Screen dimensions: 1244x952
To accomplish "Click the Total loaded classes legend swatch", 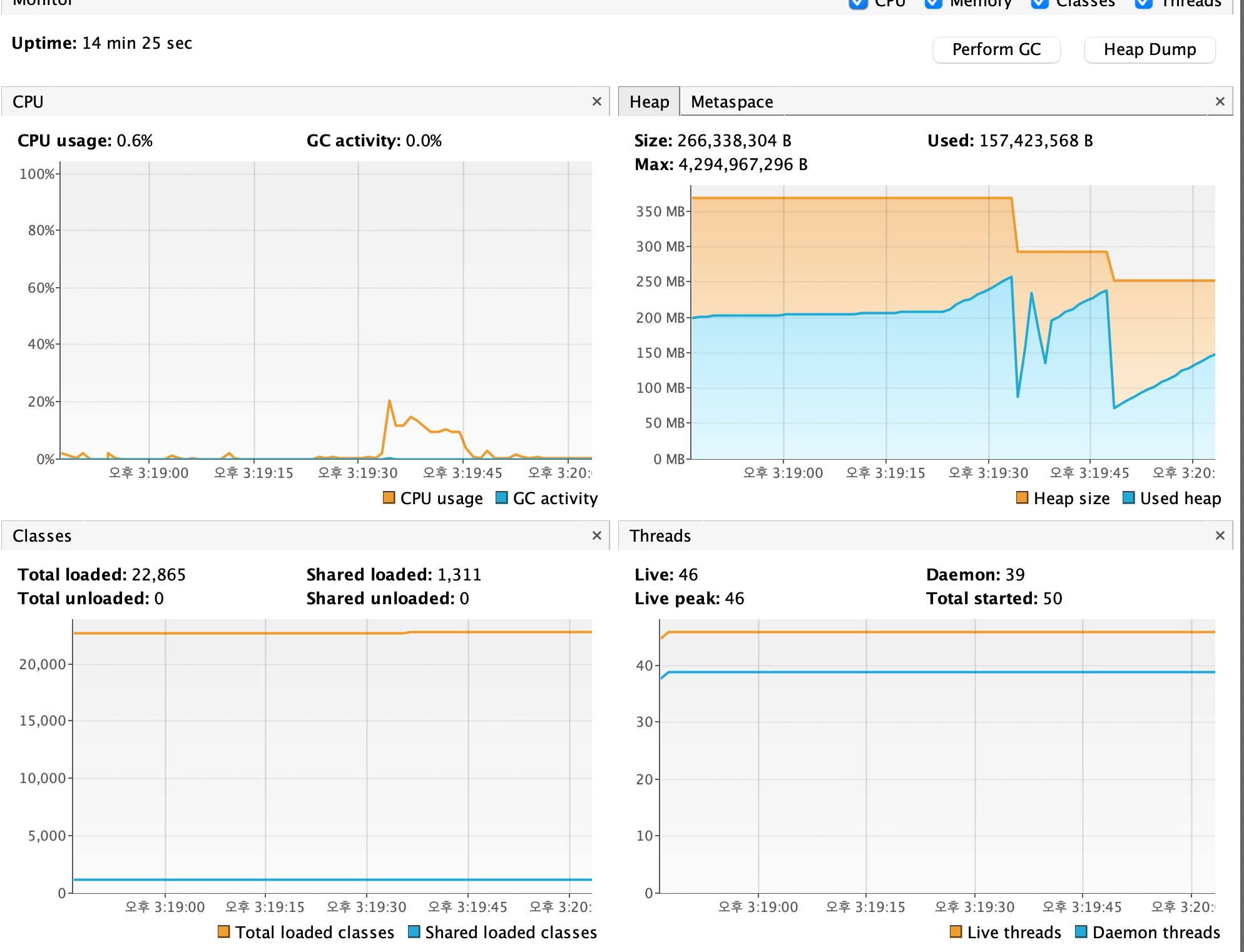I will (223, 932).
